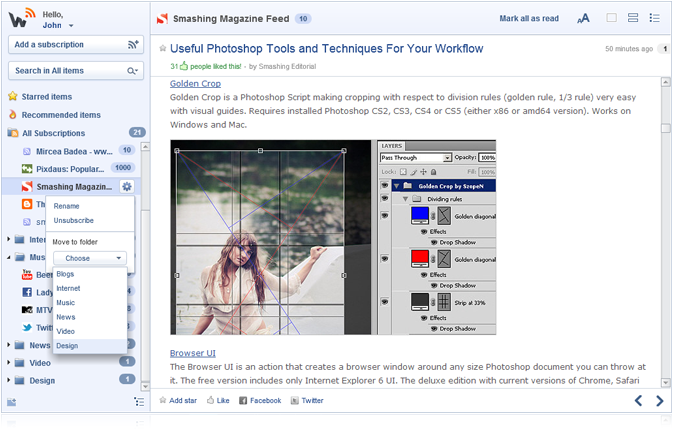The image size is (673, 430).
Task: Hide the Golden Crop by SzopeN layer group
Action: pyautogui.click(x=385, y=185)
